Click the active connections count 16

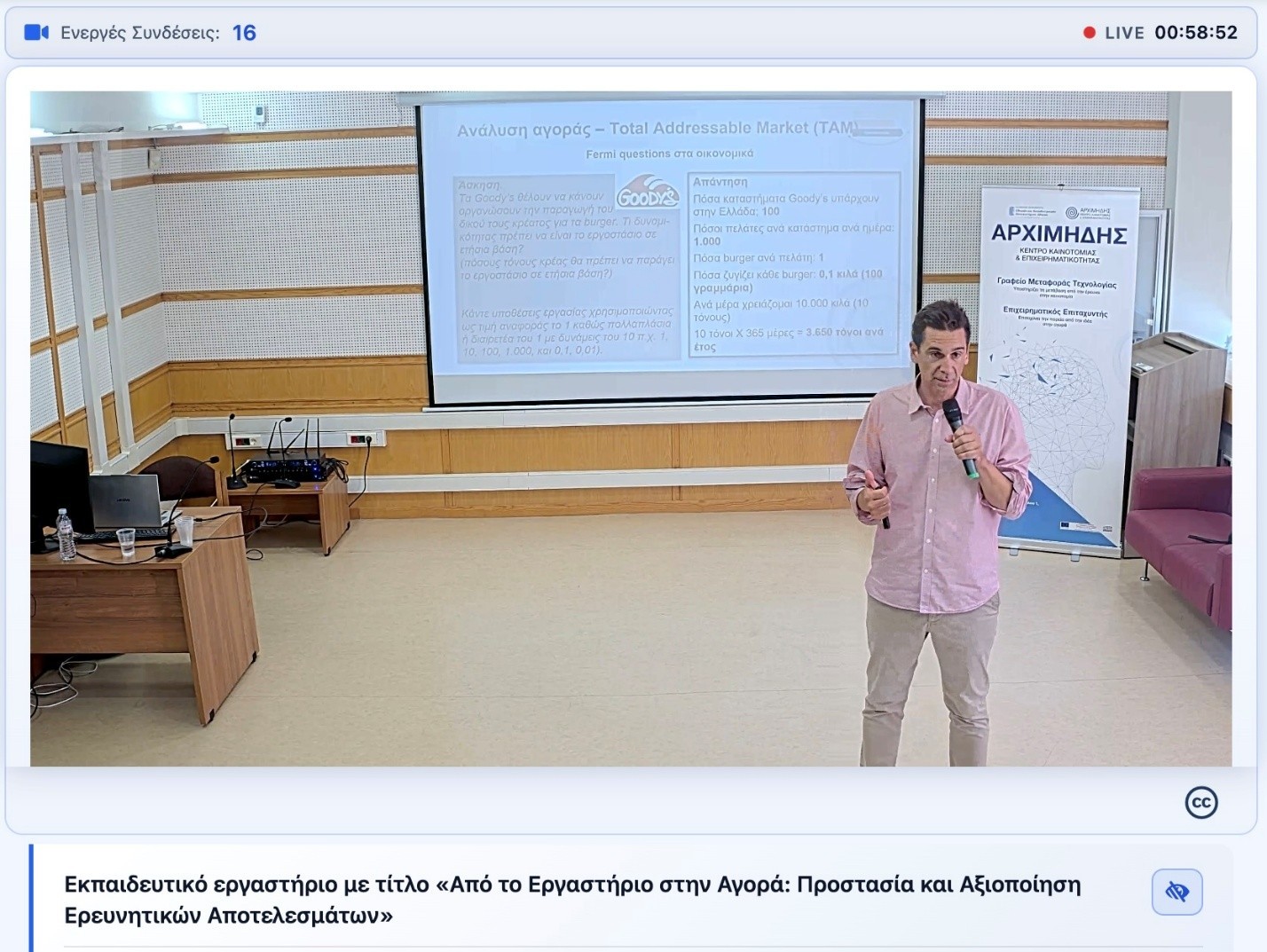click(x=244, y=33)
